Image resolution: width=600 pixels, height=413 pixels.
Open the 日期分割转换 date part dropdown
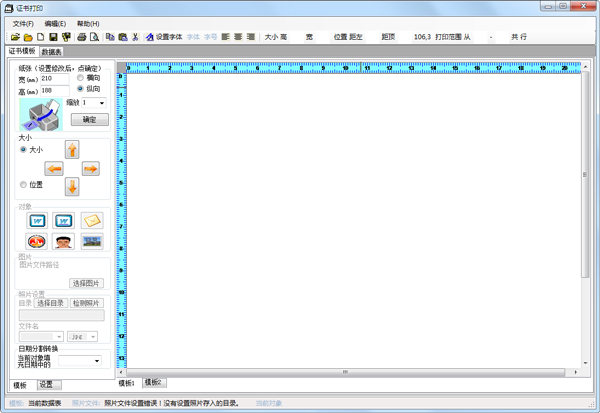(97, 361)
